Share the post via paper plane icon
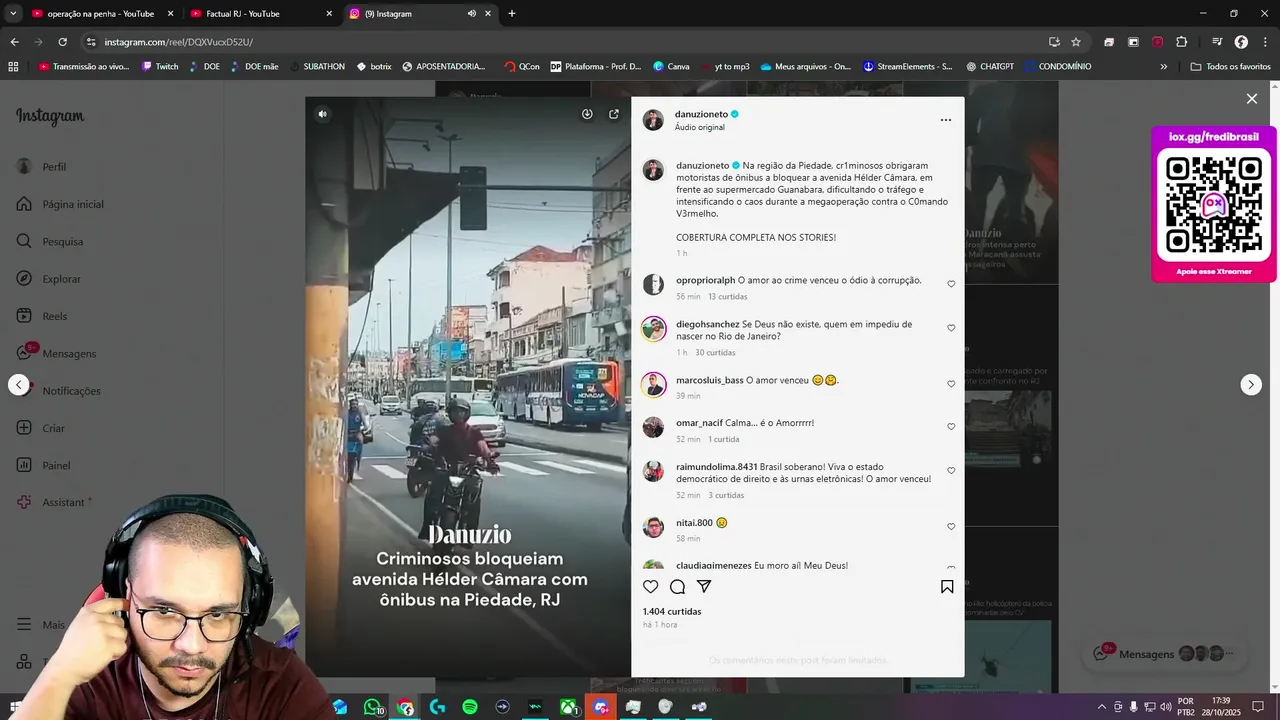 (x=704, y=587)
